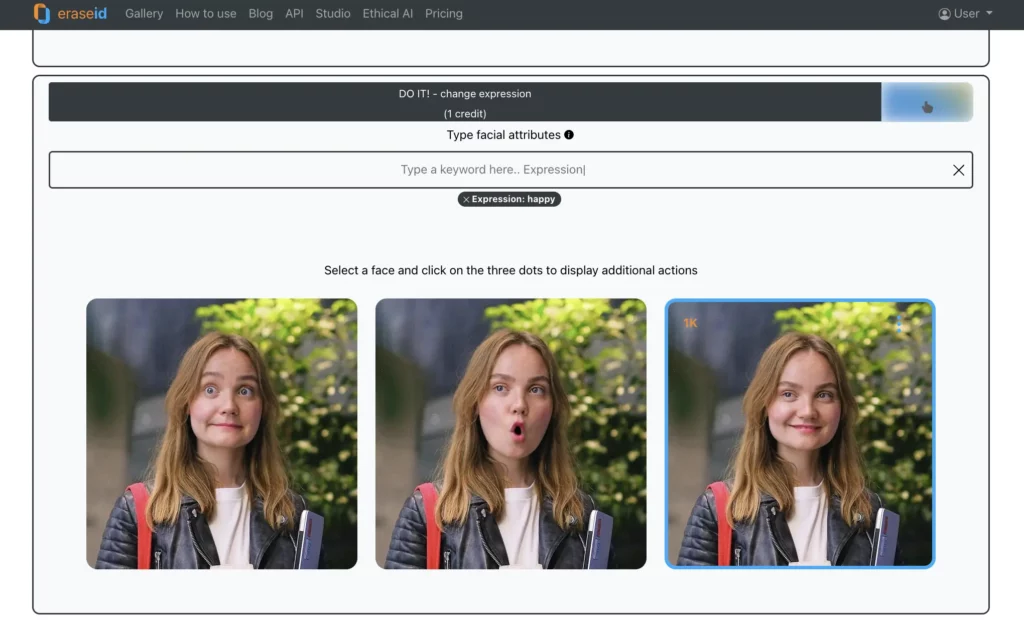Click the info icon beside Type facial attributes
The height and width of the screenshot is (622, 1024).
click(569, 135)
